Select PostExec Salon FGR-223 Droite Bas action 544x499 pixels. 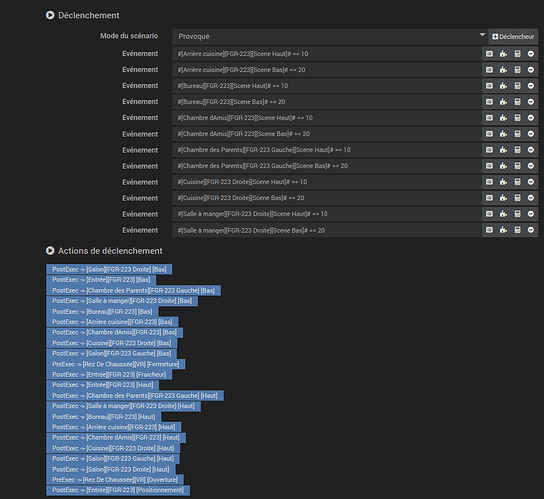click(109, 269)
